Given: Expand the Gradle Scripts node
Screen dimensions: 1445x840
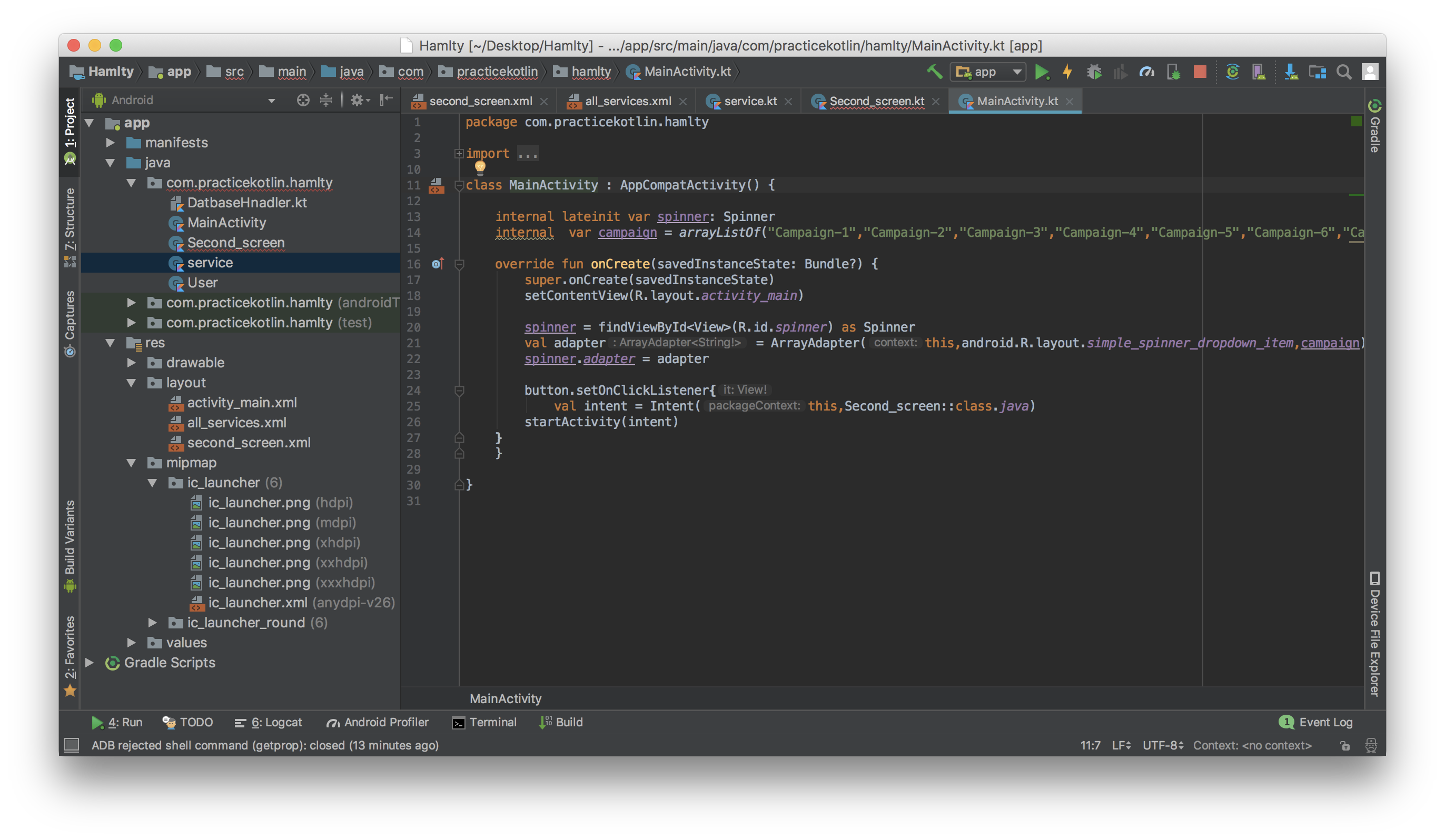Looking at the screenshot, I should 90,663.
